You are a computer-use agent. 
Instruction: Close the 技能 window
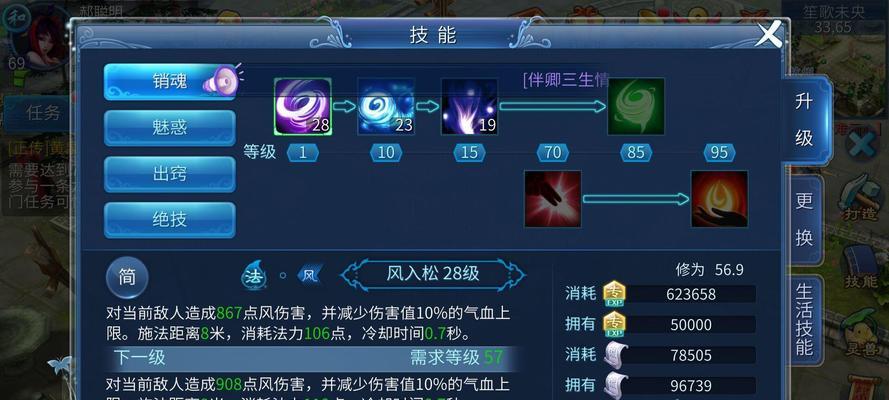[769, 35]
